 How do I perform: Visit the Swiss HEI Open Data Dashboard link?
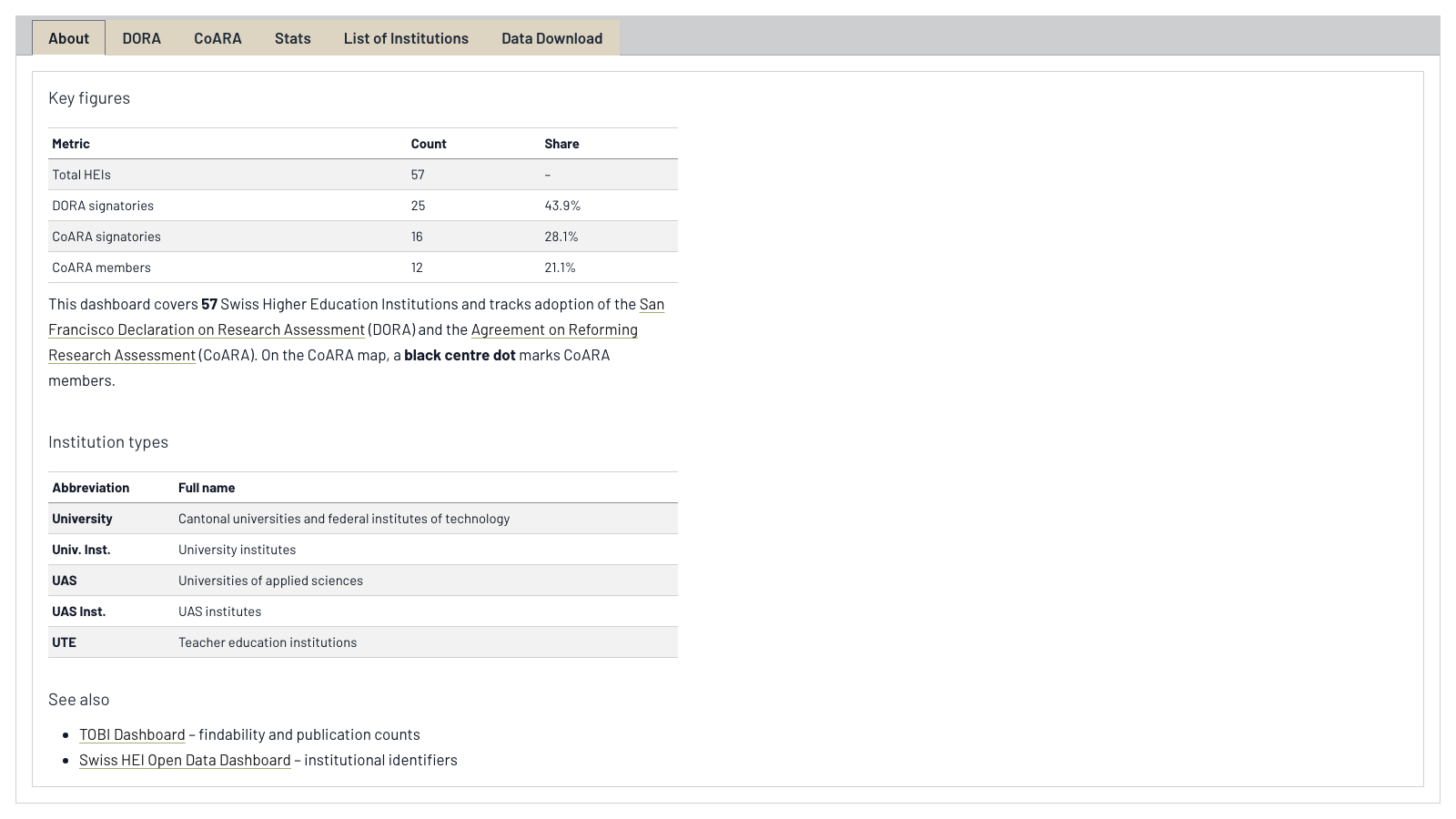[x=185, y=760]
